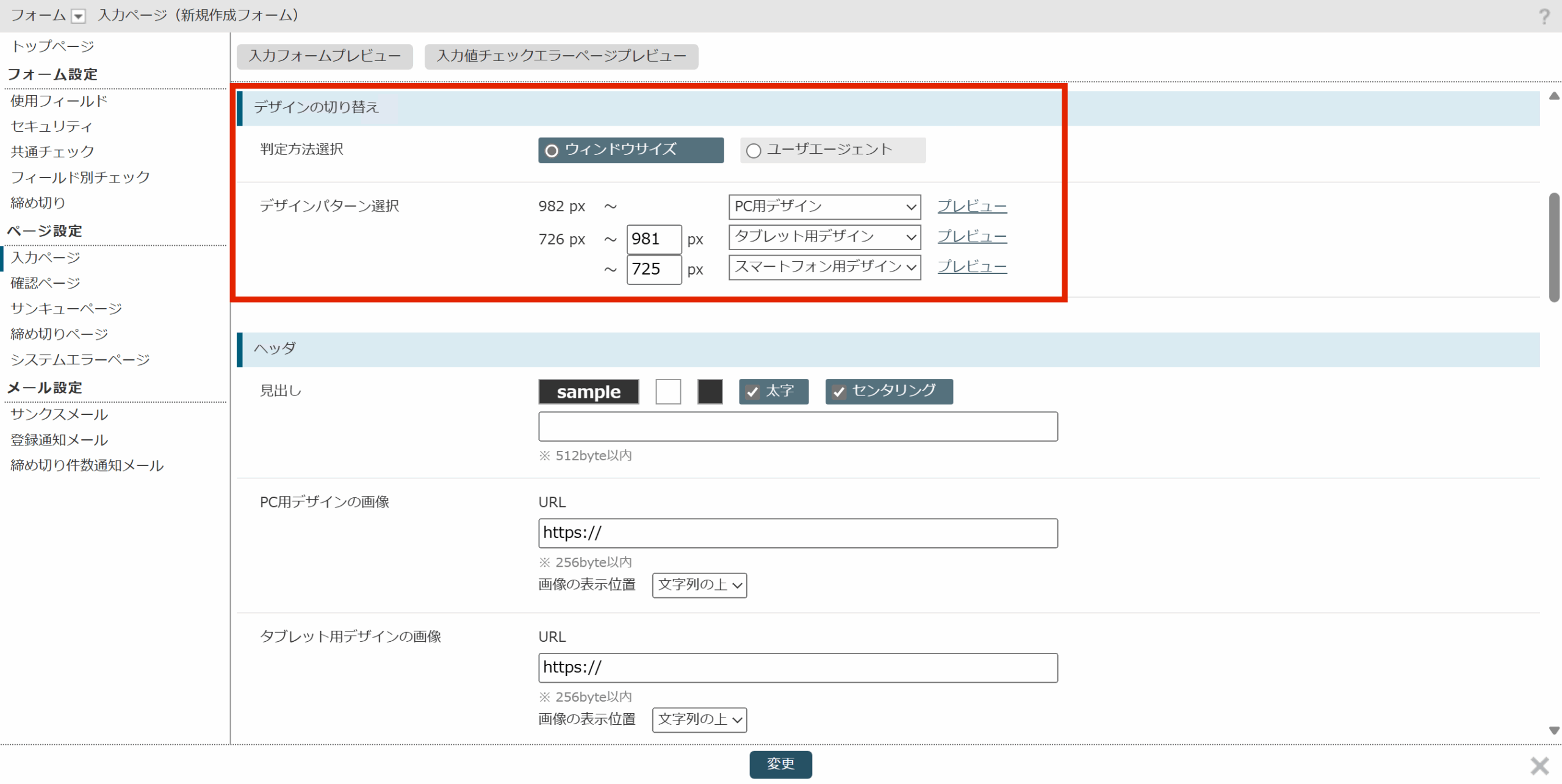
Task: Select フィールド別チェック menu item
Action: [80, 177]
